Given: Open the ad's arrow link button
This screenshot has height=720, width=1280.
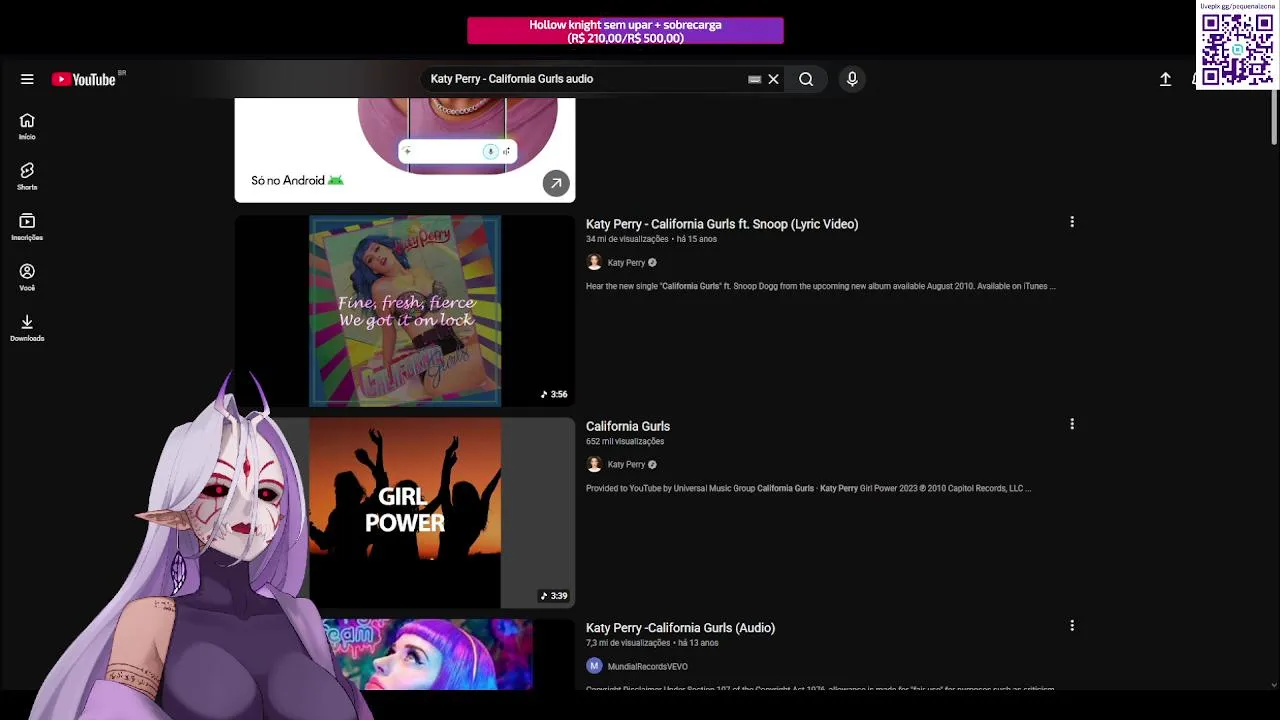Looking at the screenshot, I should click(x=556, y=183).
